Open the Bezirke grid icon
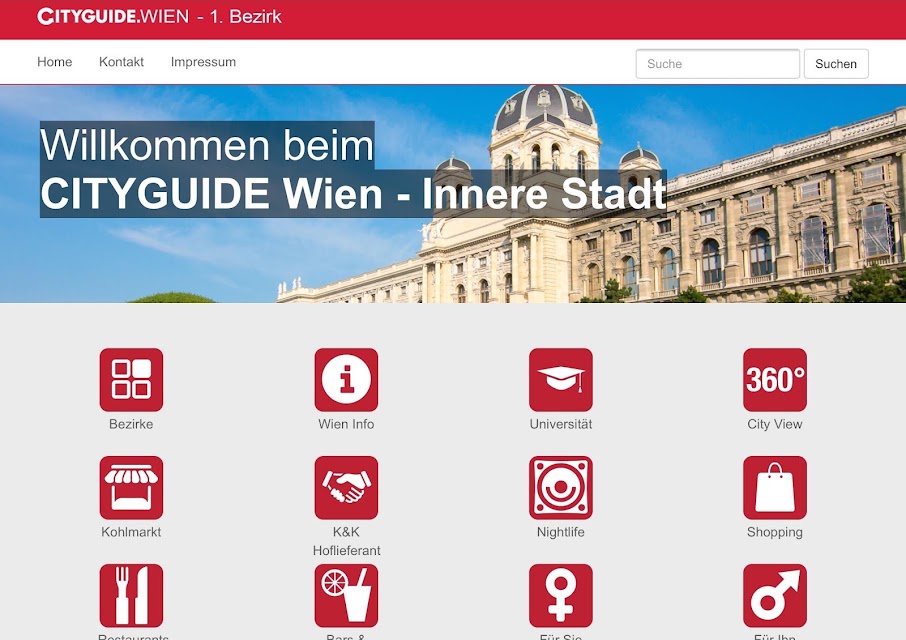The width and height of the screenshot is (906, 640). tap(131, 379)
